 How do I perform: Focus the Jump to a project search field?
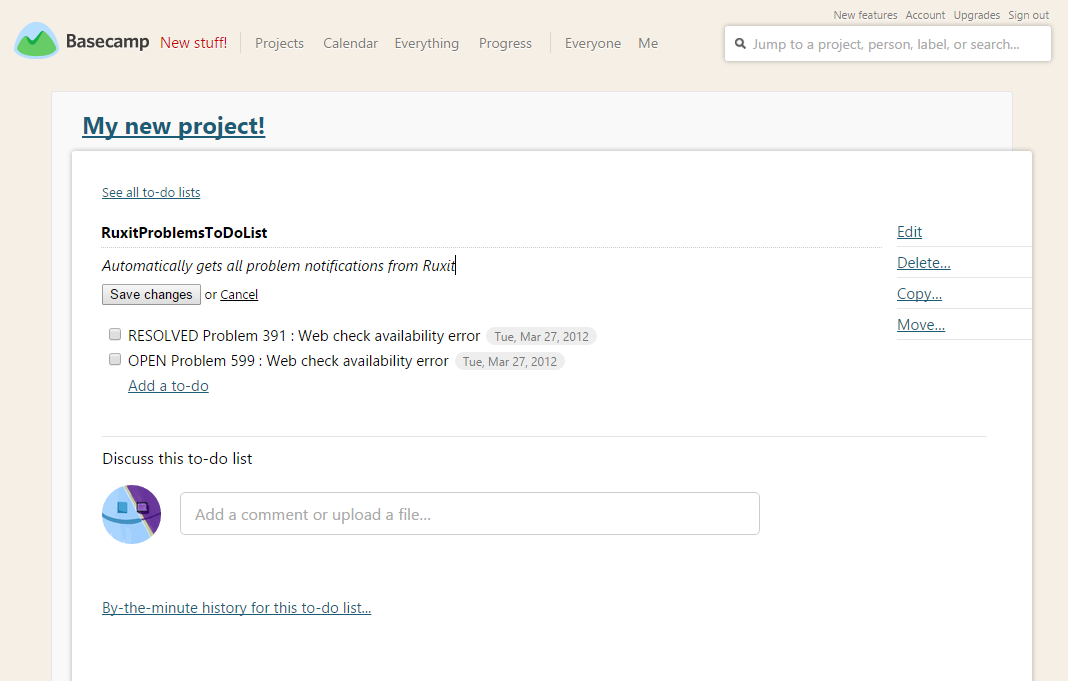pyautogui.click(x=895, y=44)
